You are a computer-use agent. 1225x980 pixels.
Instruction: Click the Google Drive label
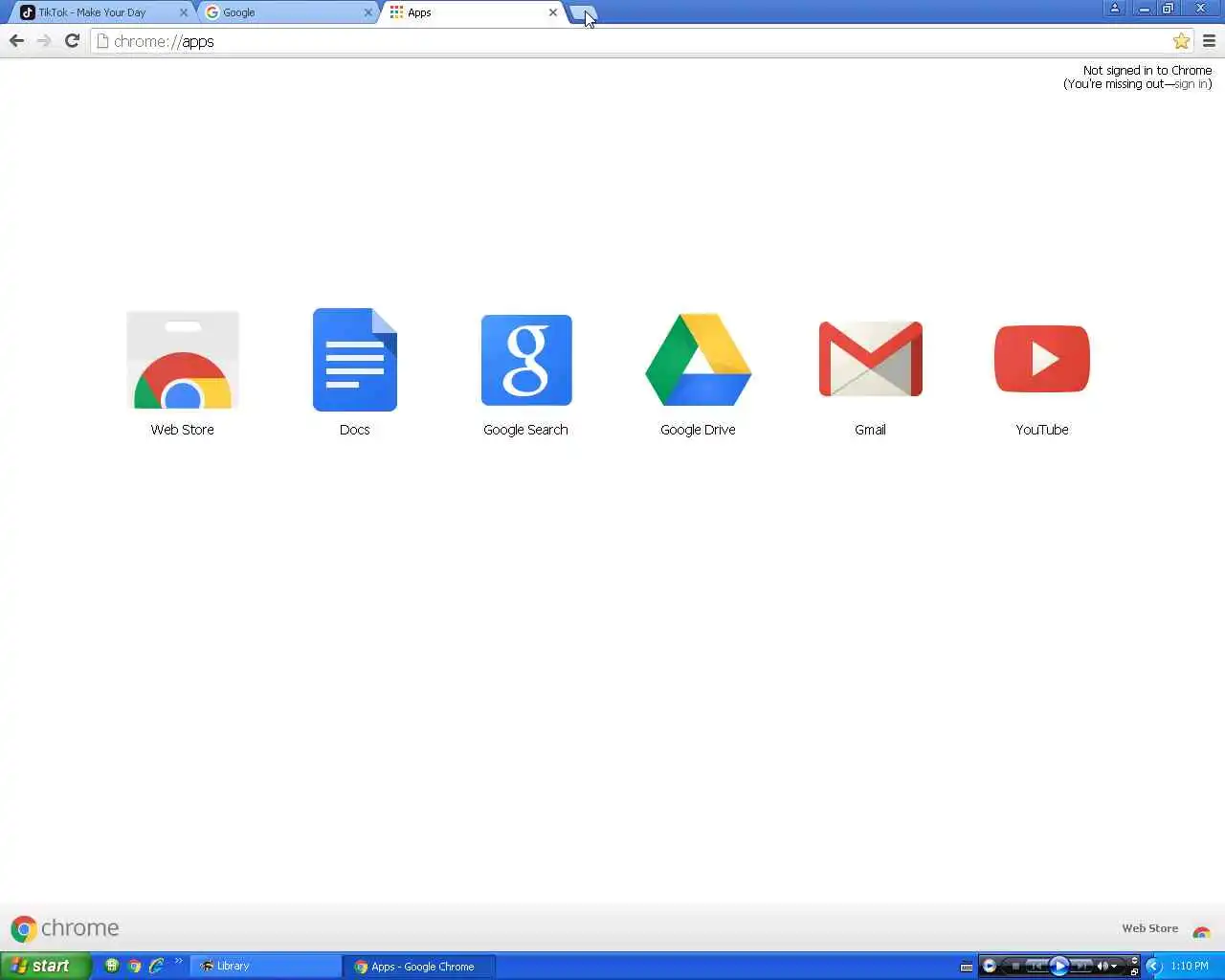pyautogui.click(x=699, y=430)
